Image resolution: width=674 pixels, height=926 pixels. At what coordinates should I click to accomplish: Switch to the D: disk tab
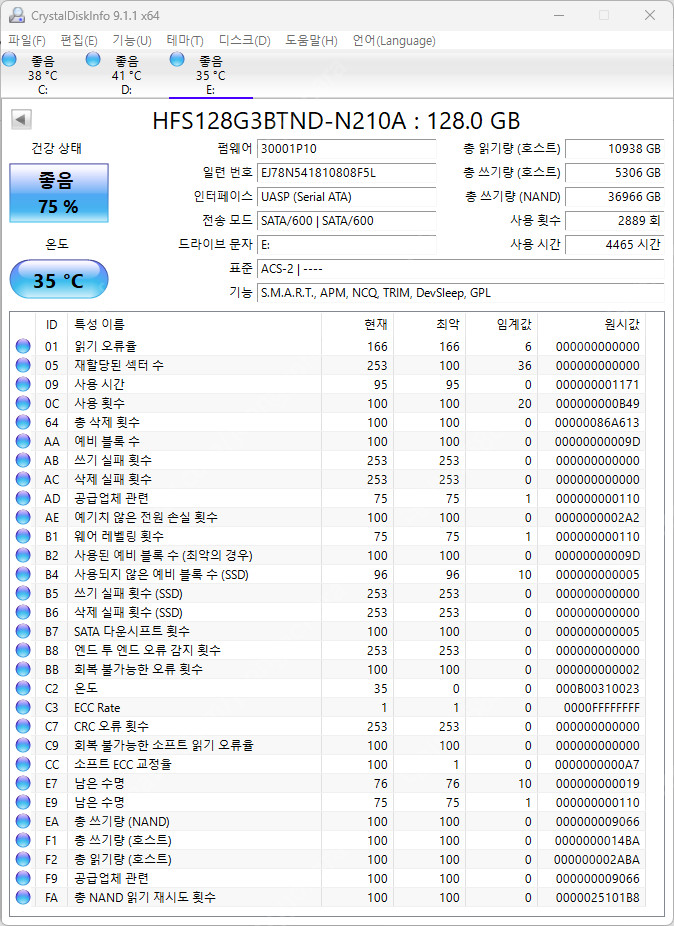[x=126, y=74]
